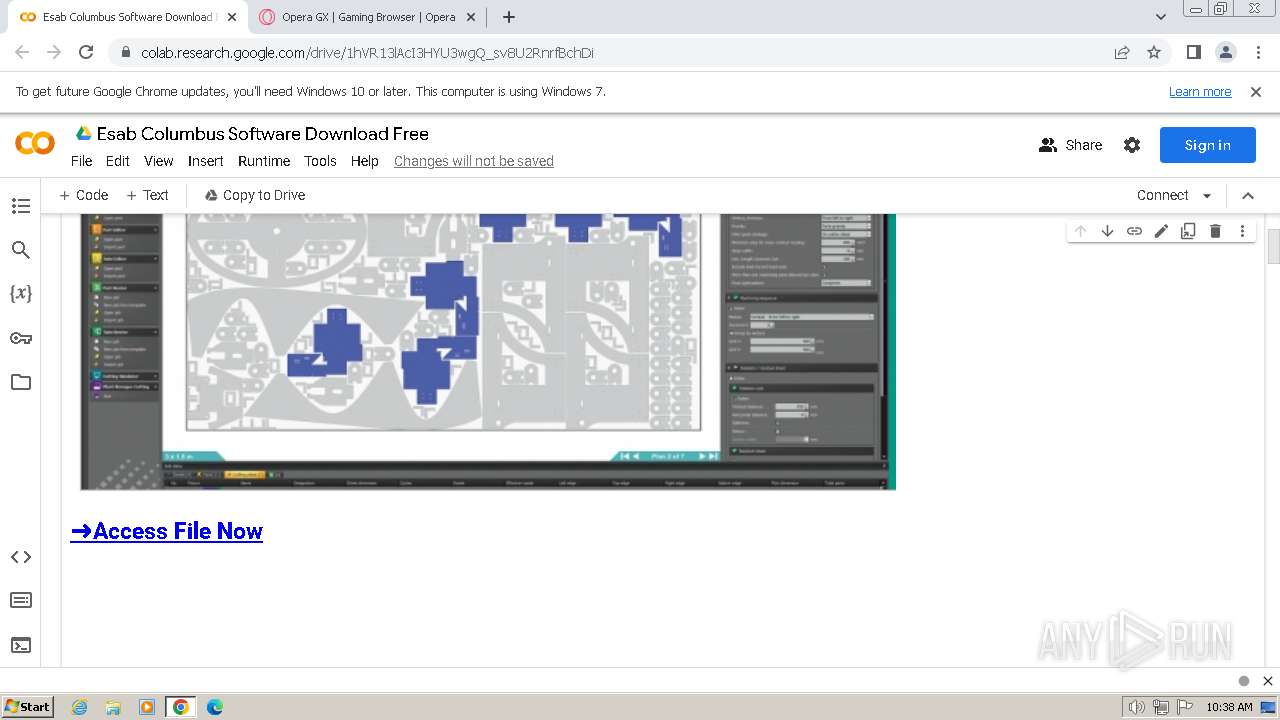
Task: Open the Tools menu
Action: click(320, 161)
